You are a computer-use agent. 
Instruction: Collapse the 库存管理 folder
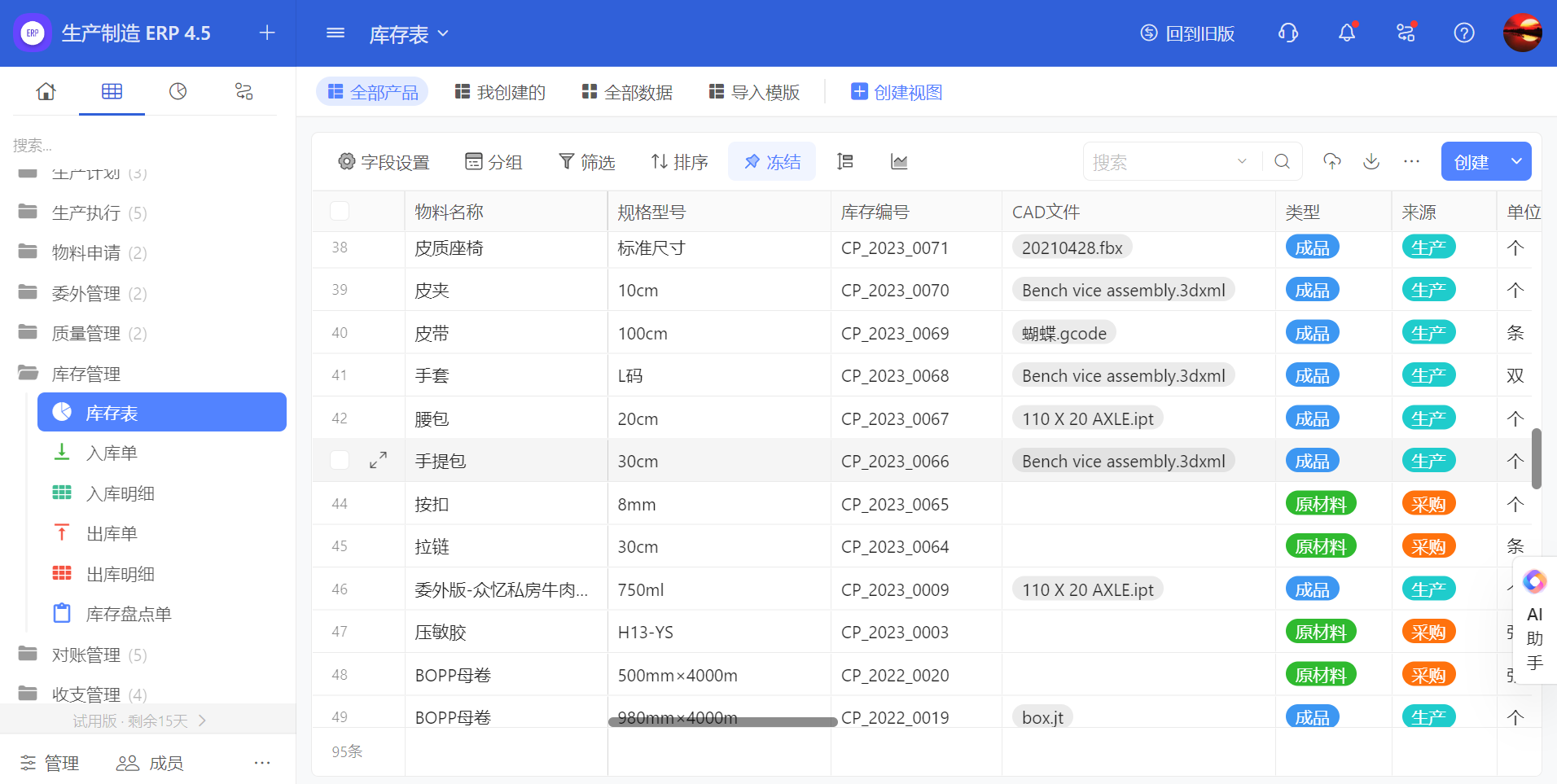[86, 374]
